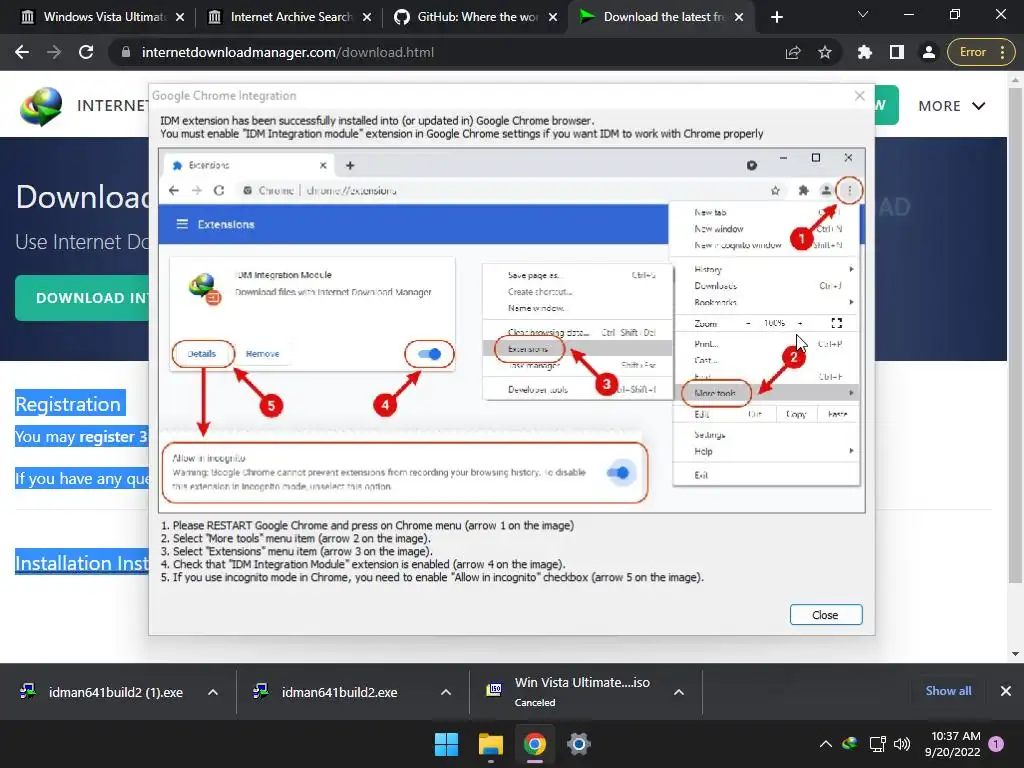This screenshot has width=1024, height=768.
Task: Open the clock showing 10:37 AM
Action: click(x=952, y=744)
